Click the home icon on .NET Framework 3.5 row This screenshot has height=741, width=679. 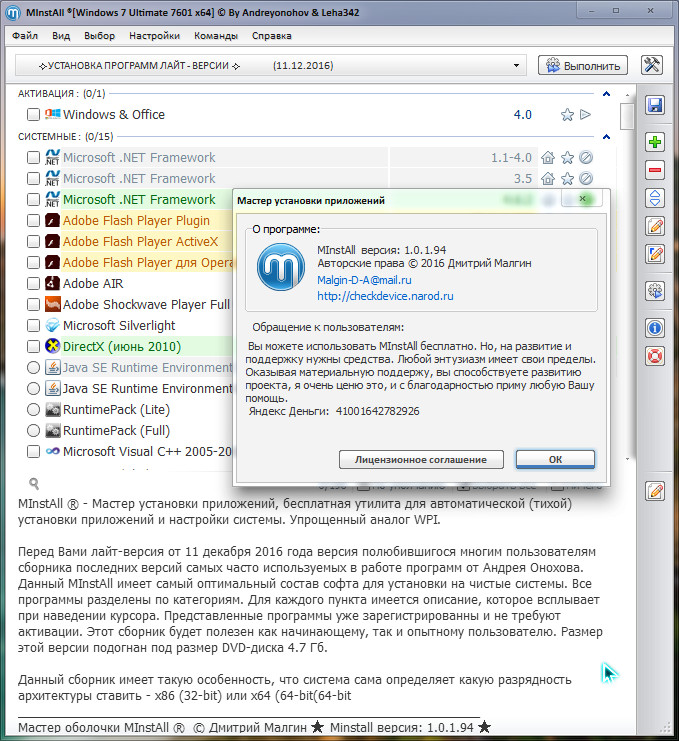(548, 178)
